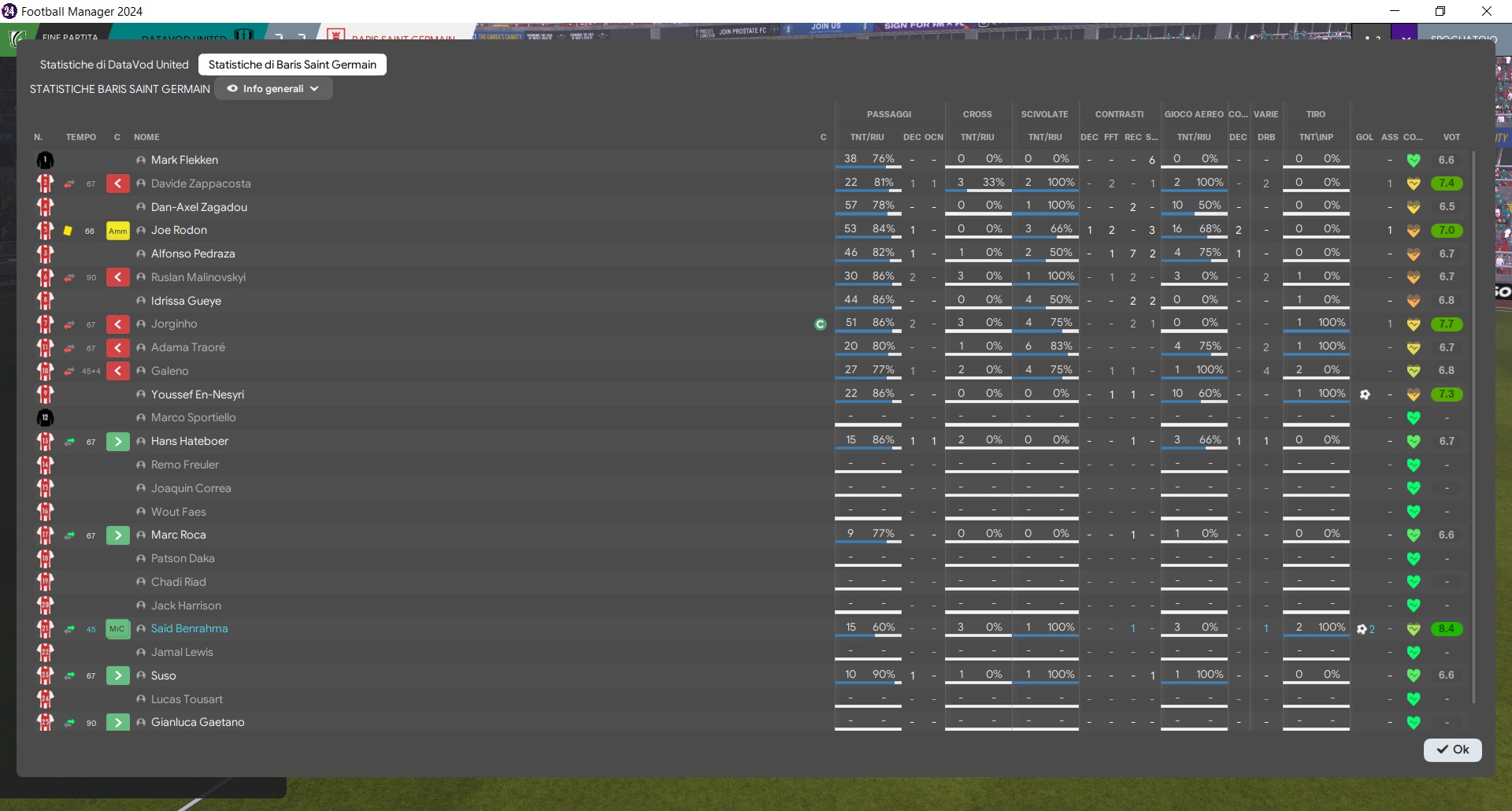Click the FINE PARTITA label behind dialog
Viewport: 1512px width, 811px height.
(70, 37)
